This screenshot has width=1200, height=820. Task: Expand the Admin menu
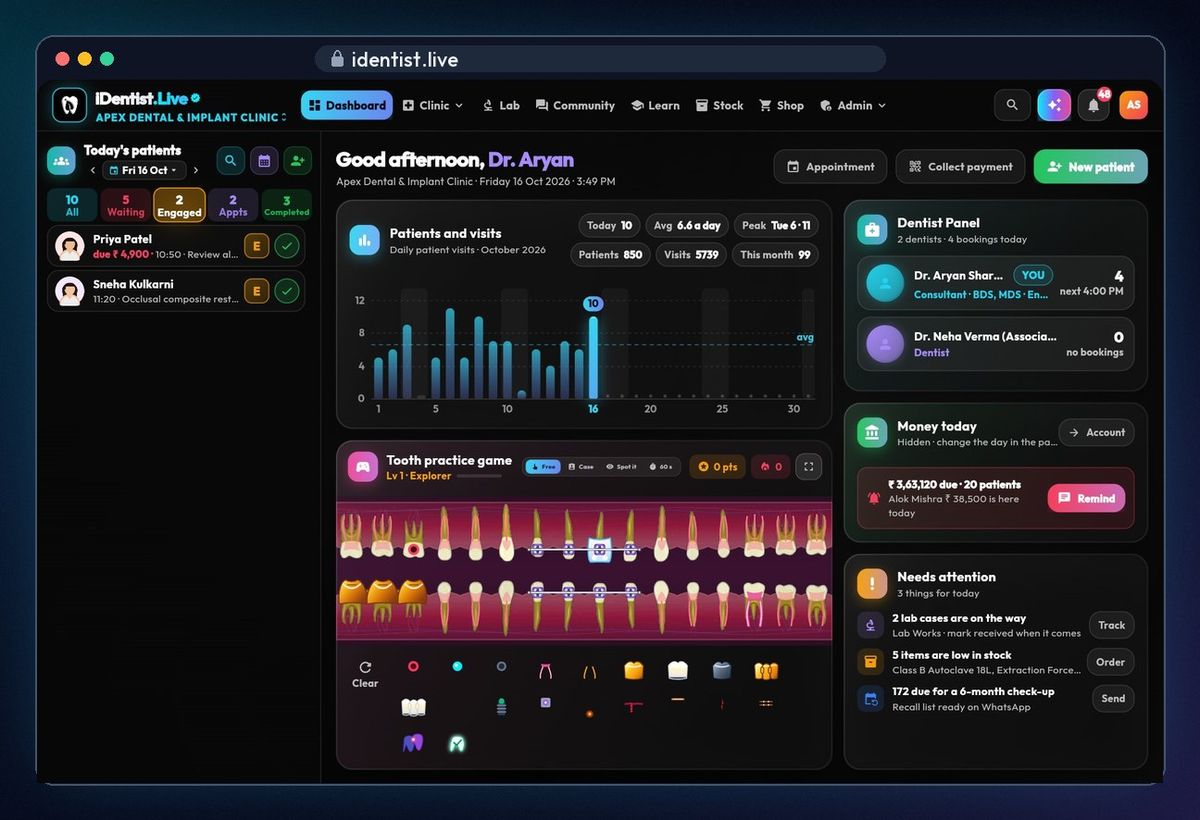[853, 105]
